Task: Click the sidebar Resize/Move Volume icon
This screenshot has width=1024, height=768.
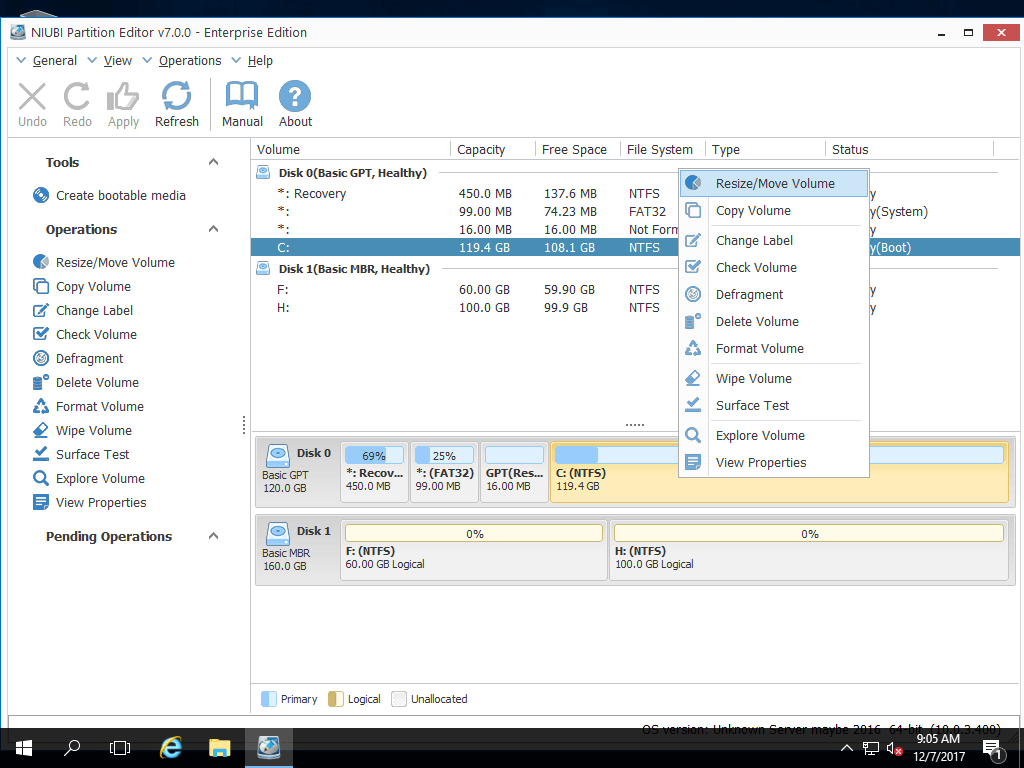Action: pyautogui.click(x=40, y=262)
